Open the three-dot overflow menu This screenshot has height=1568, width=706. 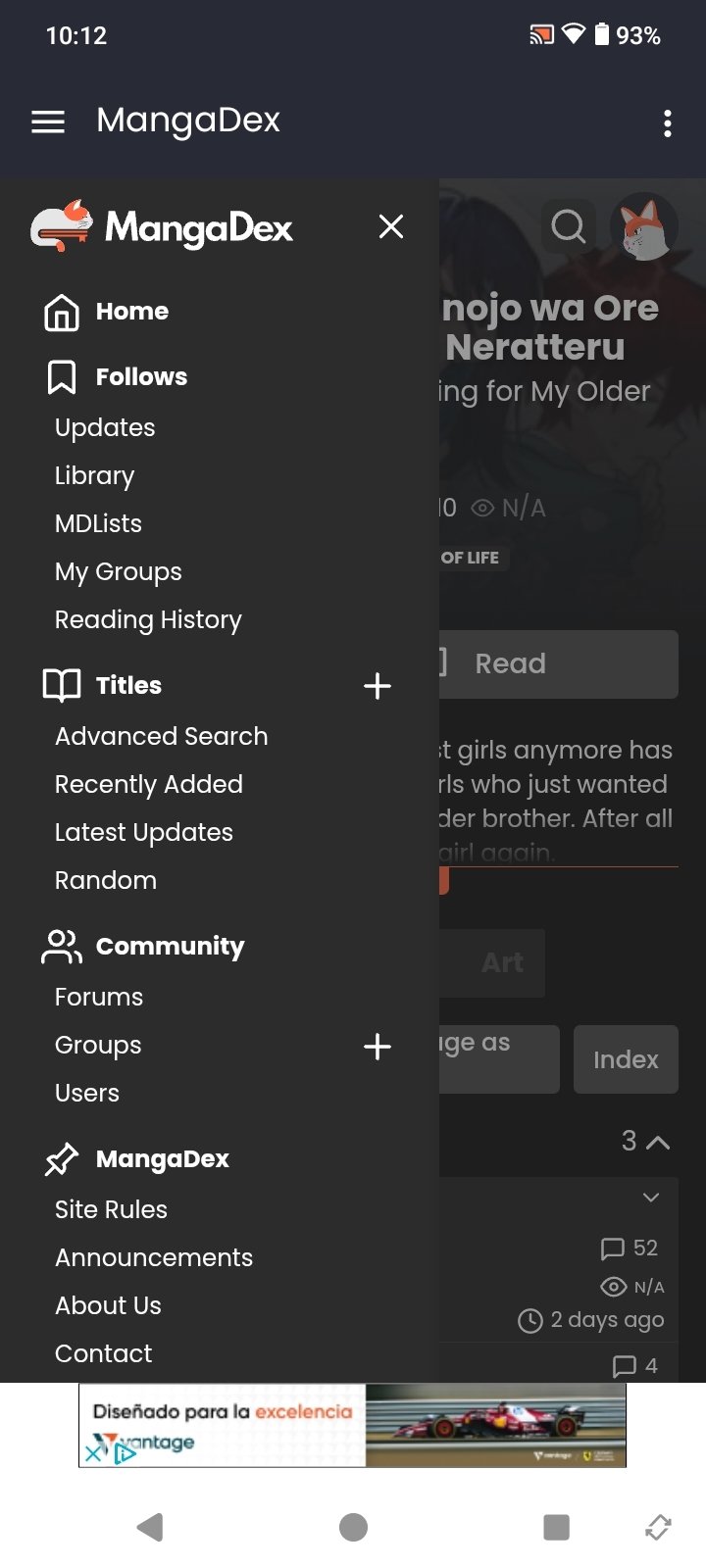click(x=667, y=123)
